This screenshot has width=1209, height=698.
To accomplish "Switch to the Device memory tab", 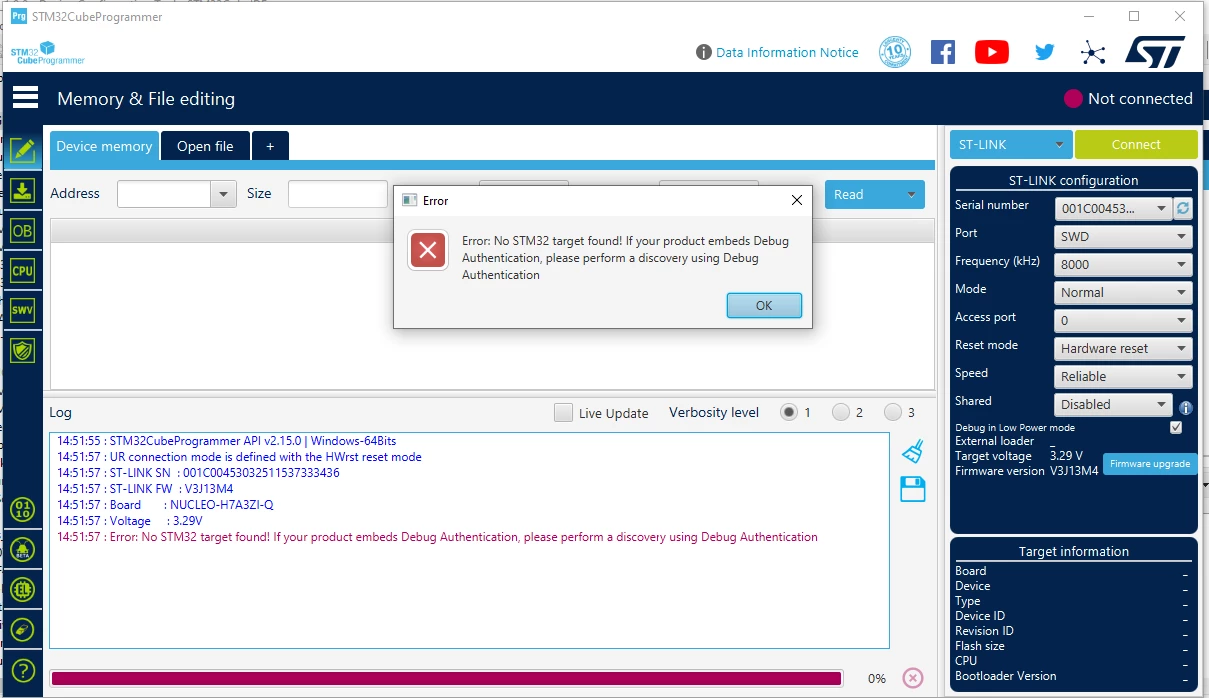I will coord(104,146).
